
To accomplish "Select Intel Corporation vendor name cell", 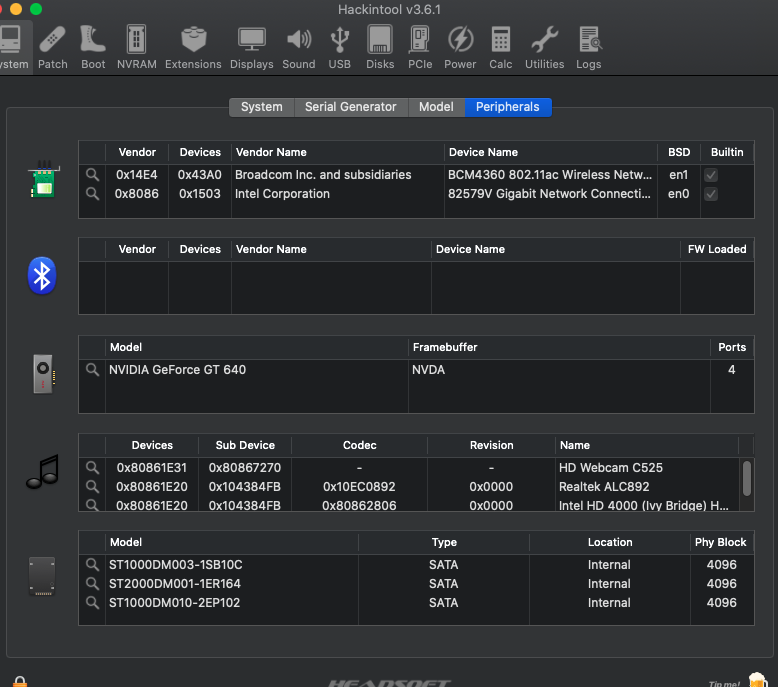I will click(x=282, y=193).
